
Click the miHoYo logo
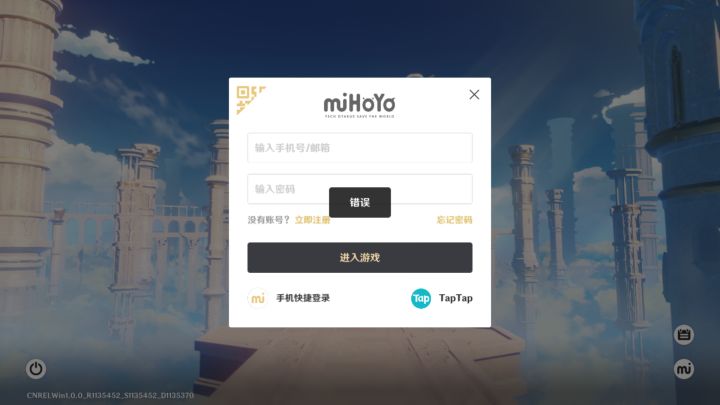pyautogui.click(x=360, y=104)
